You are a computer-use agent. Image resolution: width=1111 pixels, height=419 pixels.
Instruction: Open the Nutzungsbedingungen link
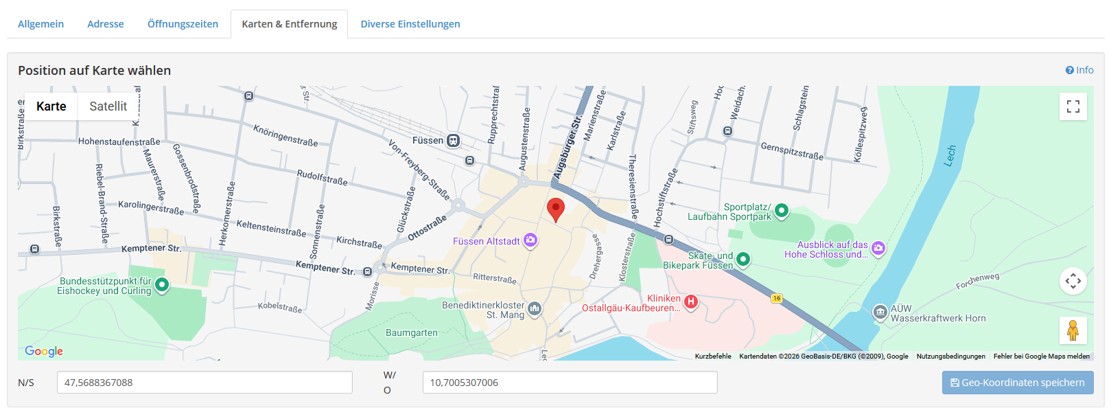(951, 356)
